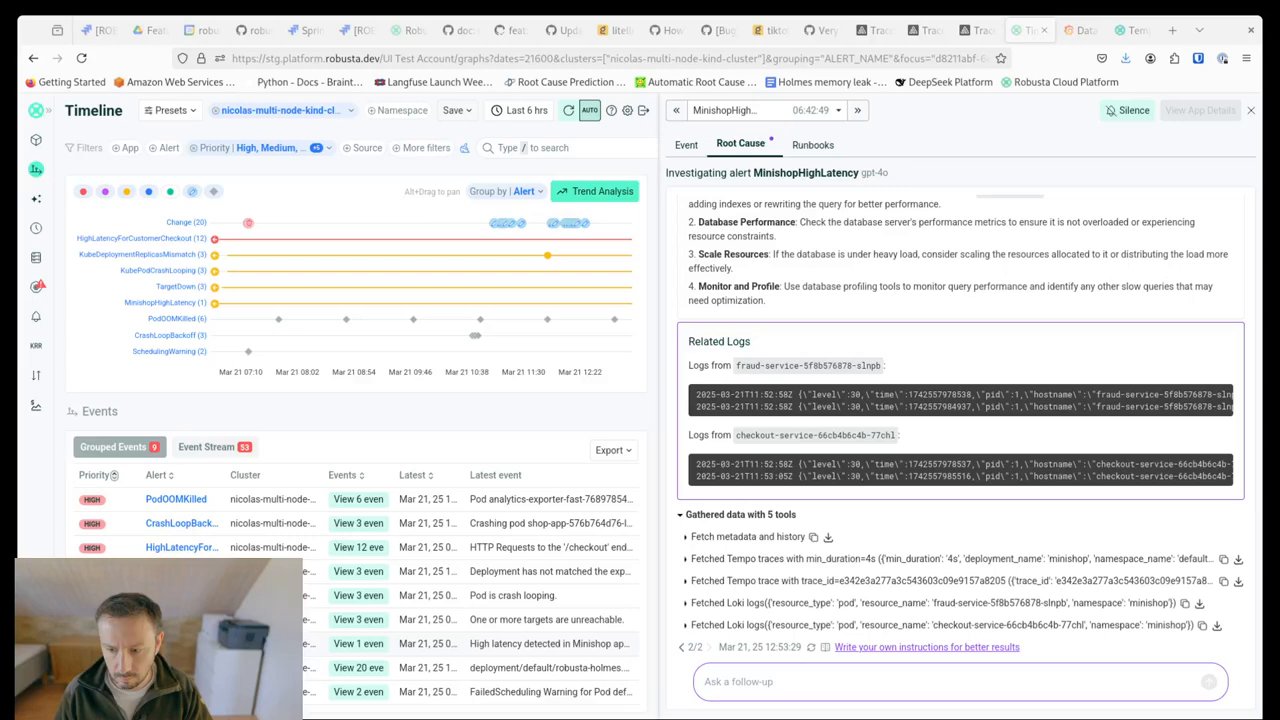Download the Tempo trace trace_id output
Screen dimensions: 1280x720
pos(1238,581)
